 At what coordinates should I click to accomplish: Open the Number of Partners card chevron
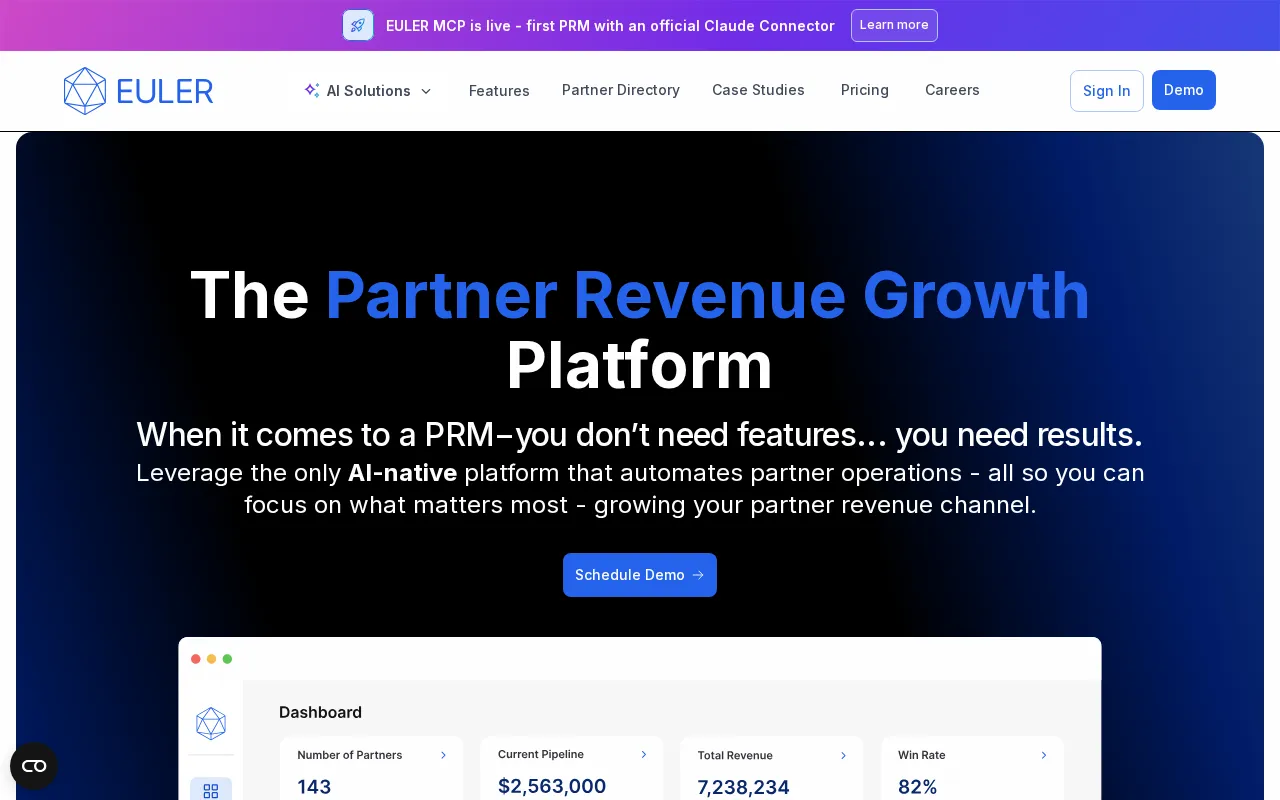click(x=443, y=755)
